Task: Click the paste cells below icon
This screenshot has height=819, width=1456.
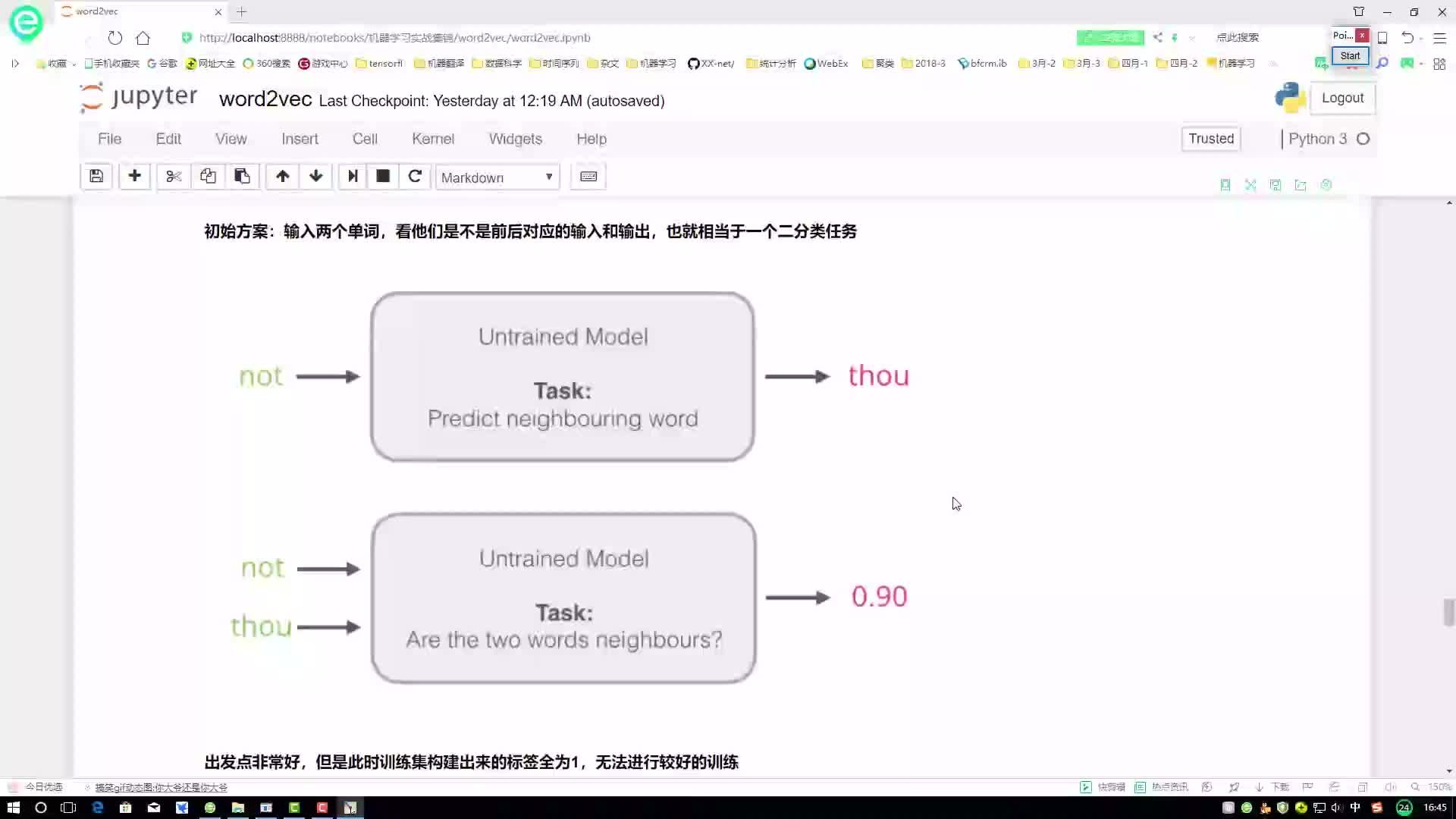Action: (x=241, y=177)
